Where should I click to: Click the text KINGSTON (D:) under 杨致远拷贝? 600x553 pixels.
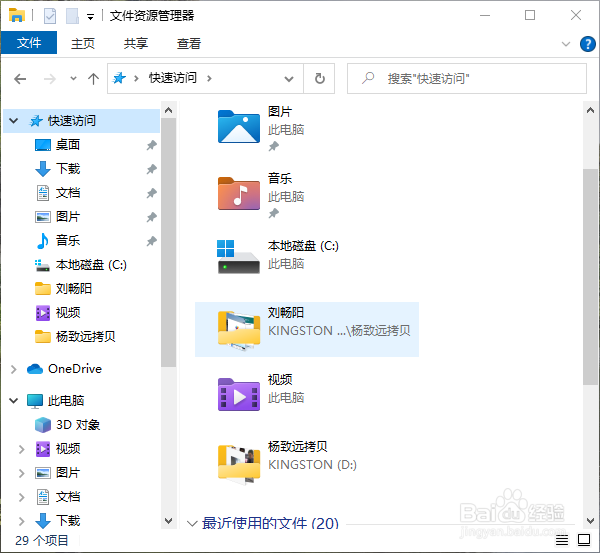[x=312, y=465]
